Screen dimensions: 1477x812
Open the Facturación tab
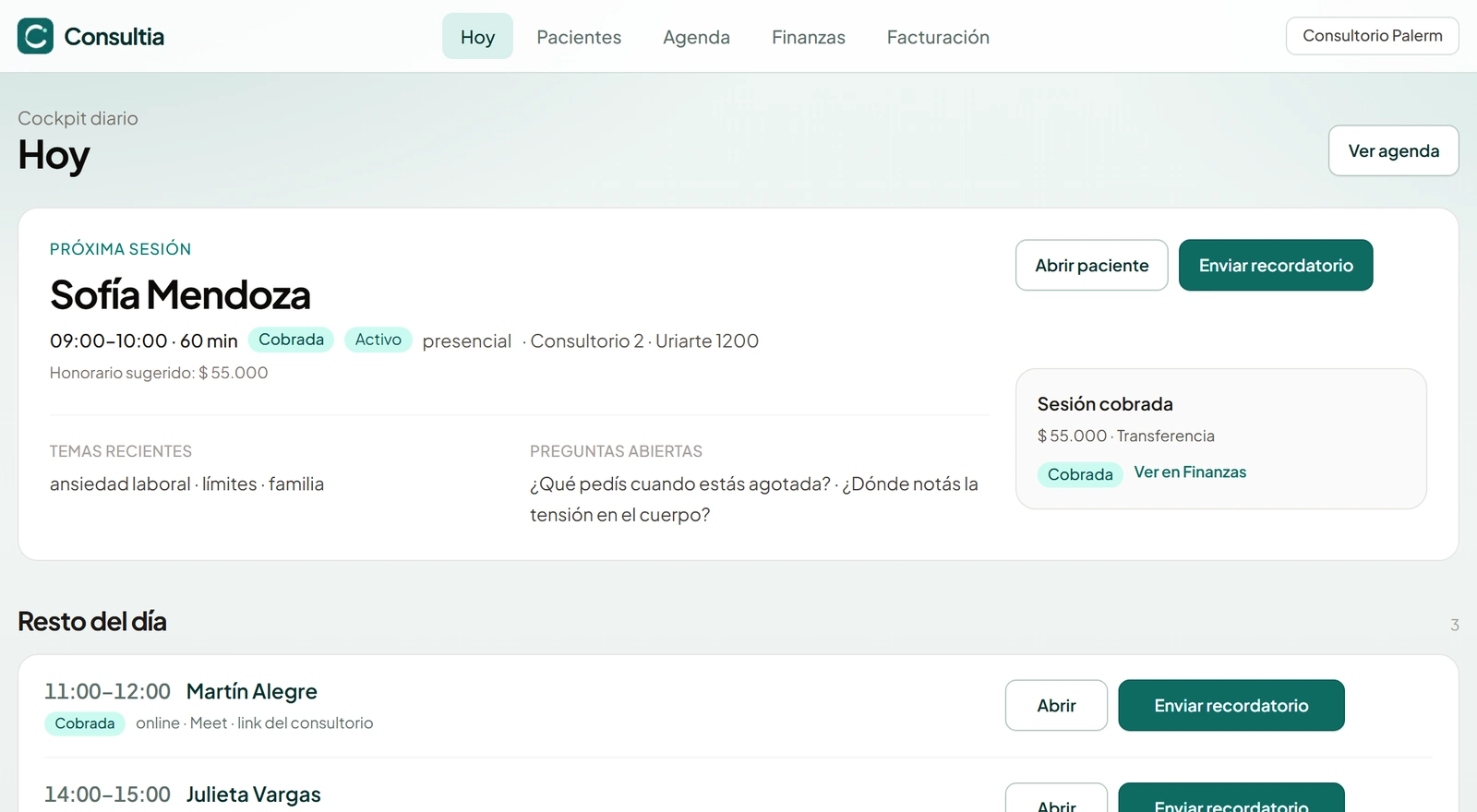938,37
